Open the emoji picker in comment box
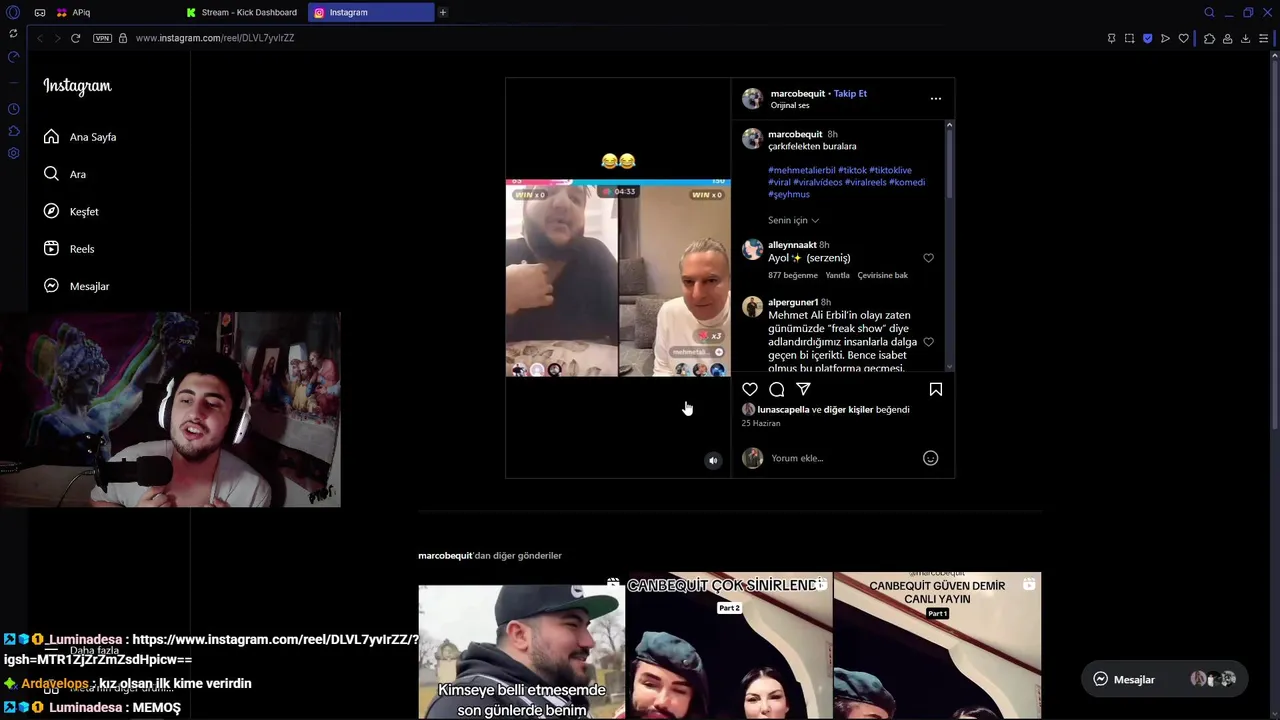Image resolution: width=1280 pixels, height=720 pixels. (930, 458)
